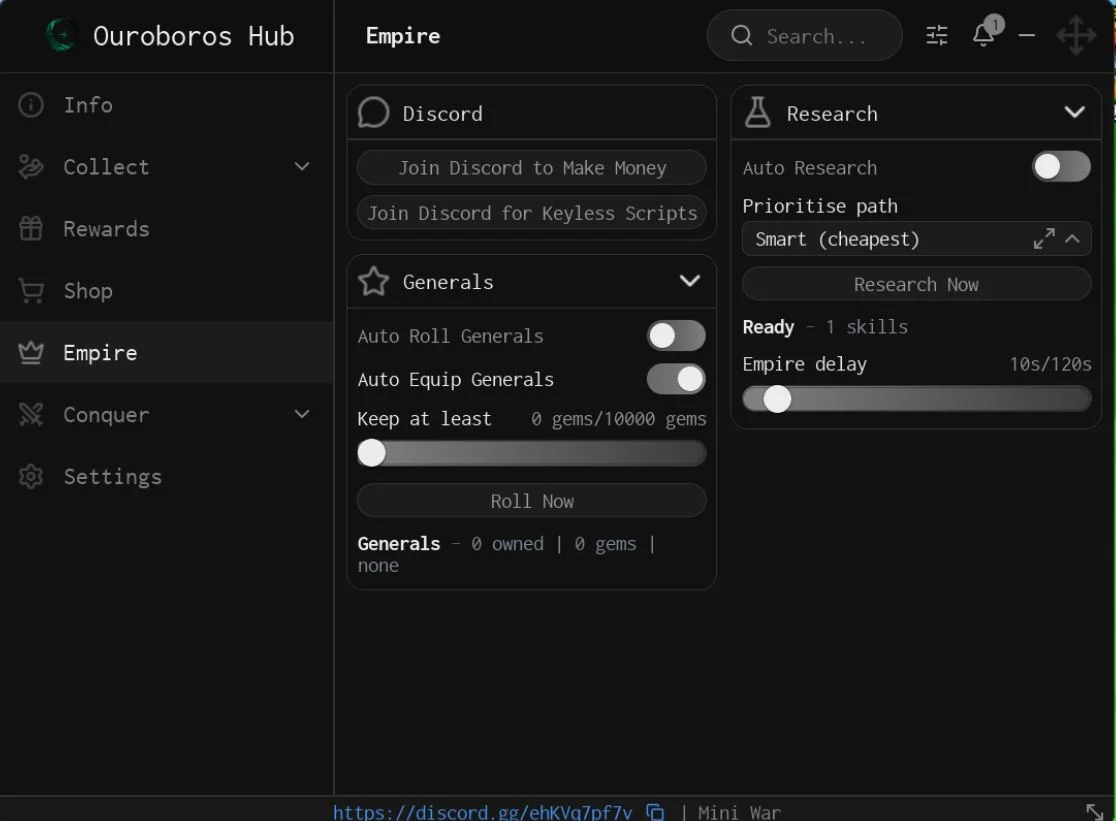
Task: Click the resize corner arrow icon
Action: pos(1095,811)
